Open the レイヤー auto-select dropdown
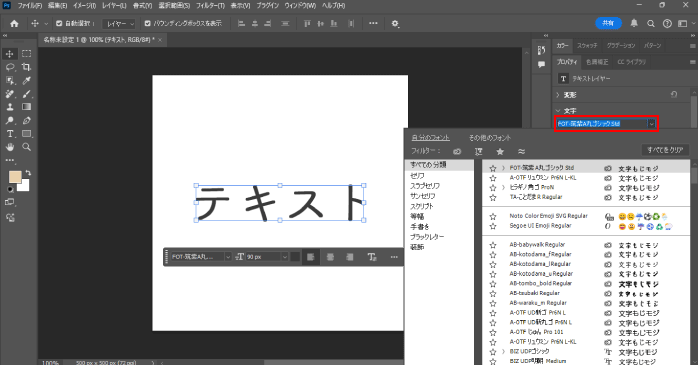 [118, 24]
